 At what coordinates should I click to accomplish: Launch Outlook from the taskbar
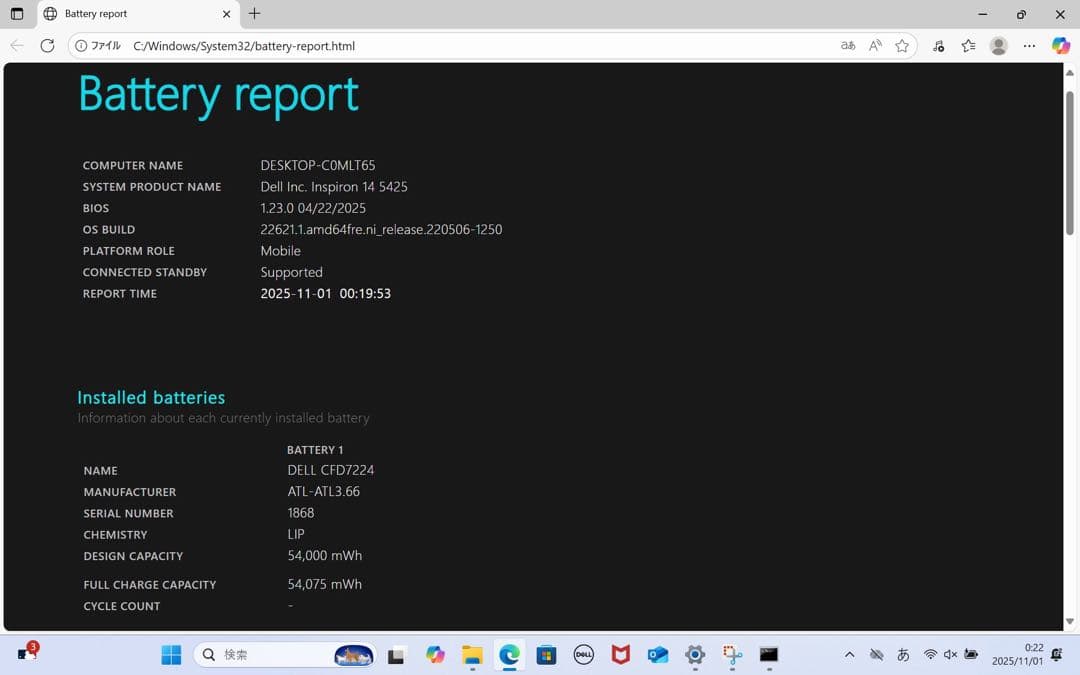[657, 655]
